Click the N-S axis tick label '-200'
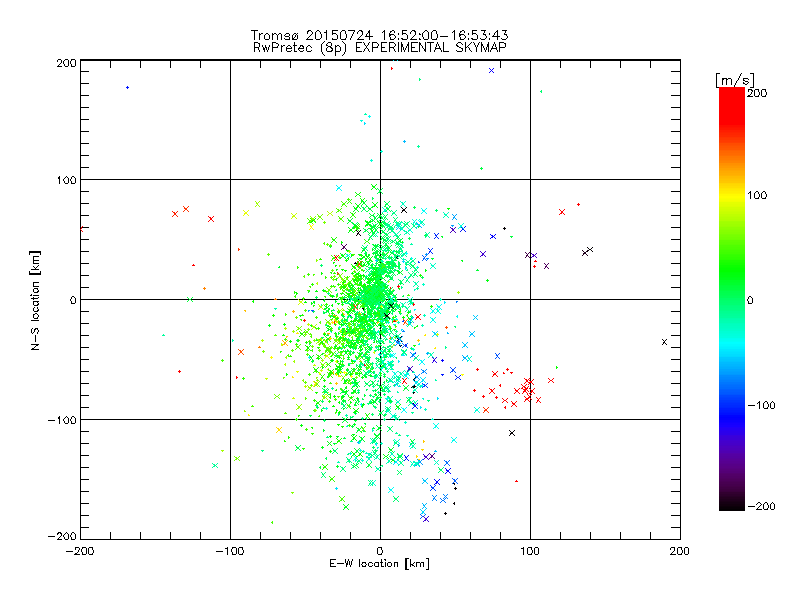This screenshot has width=800, height=600. tap(62, 536)
